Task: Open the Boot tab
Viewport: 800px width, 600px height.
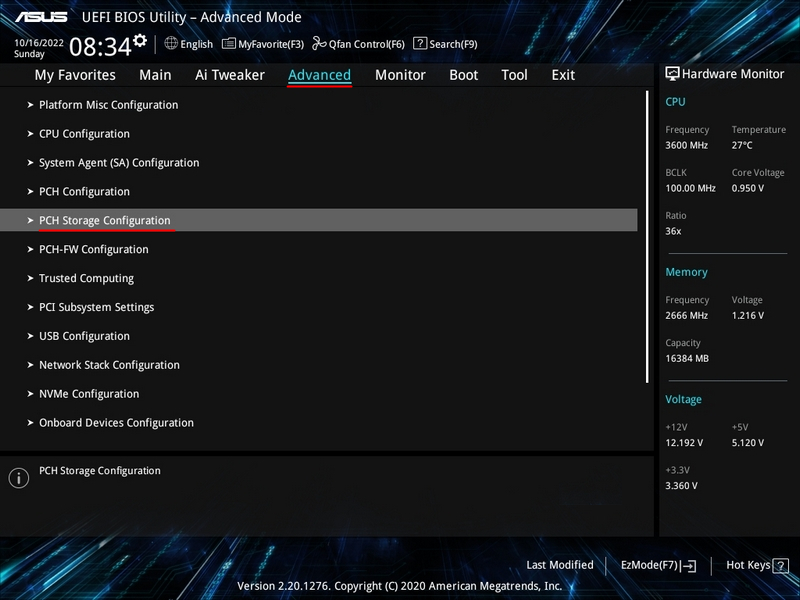Action: click(463, 75)
